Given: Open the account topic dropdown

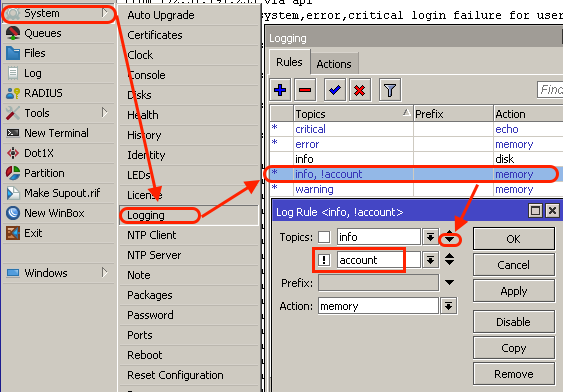Looking at the screenshot, I should tap(430, 260).
